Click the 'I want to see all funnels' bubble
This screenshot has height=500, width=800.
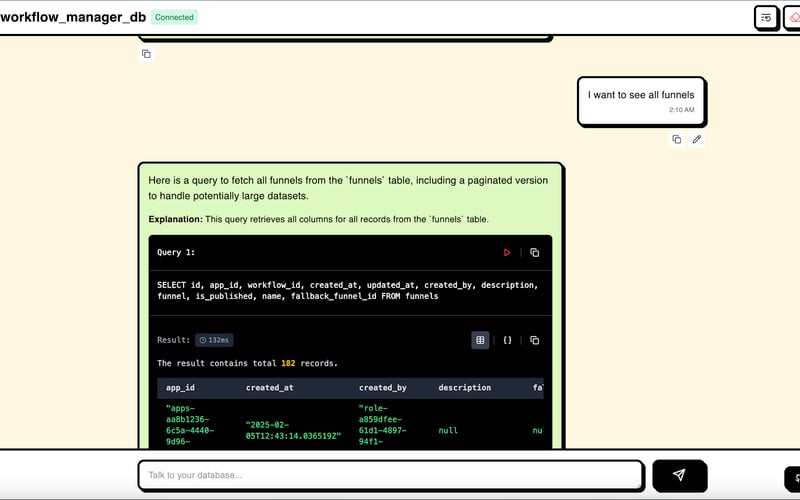pos(641,101)
